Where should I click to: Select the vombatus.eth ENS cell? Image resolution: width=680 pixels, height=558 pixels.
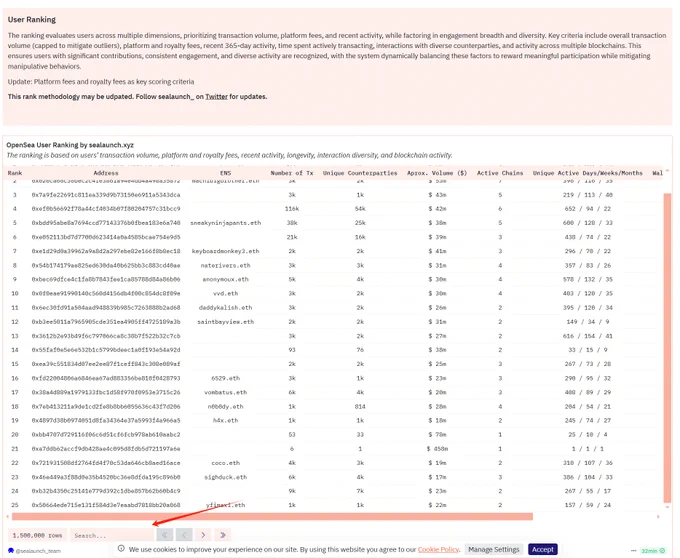[226, 392]
